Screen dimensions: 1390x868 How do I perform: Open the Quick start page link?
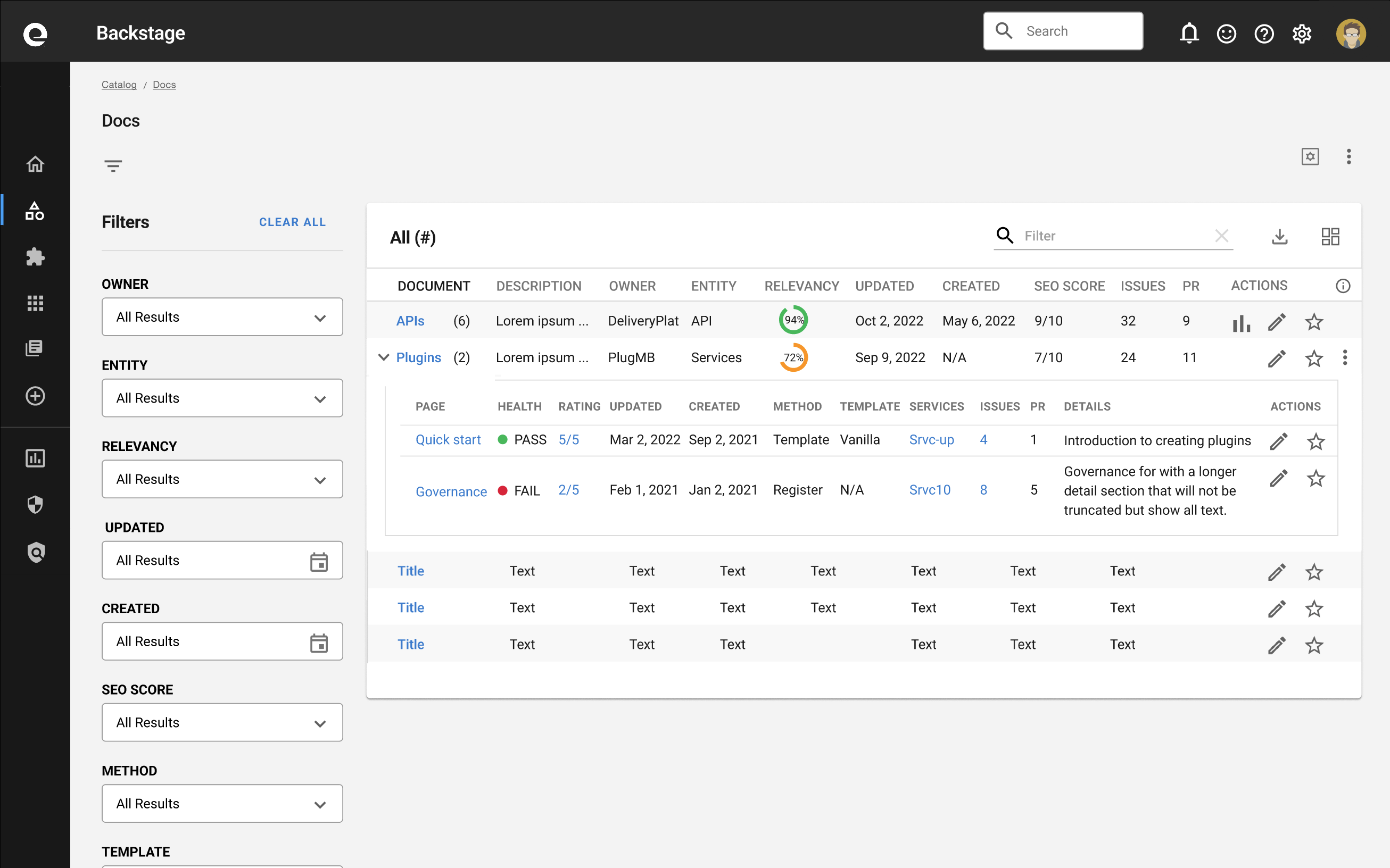(x=448, y=440)
